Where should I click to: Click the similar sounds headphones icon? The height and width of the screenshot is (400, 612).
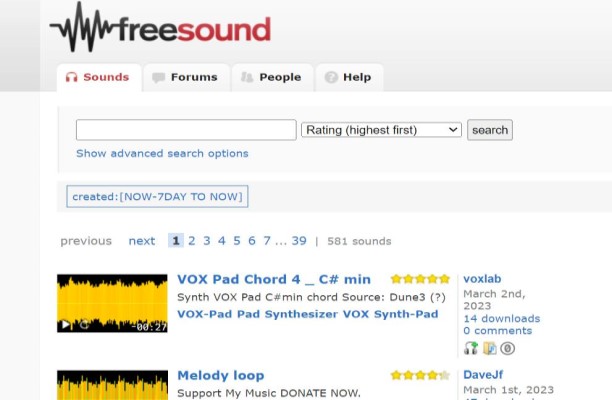pos(471,348)
